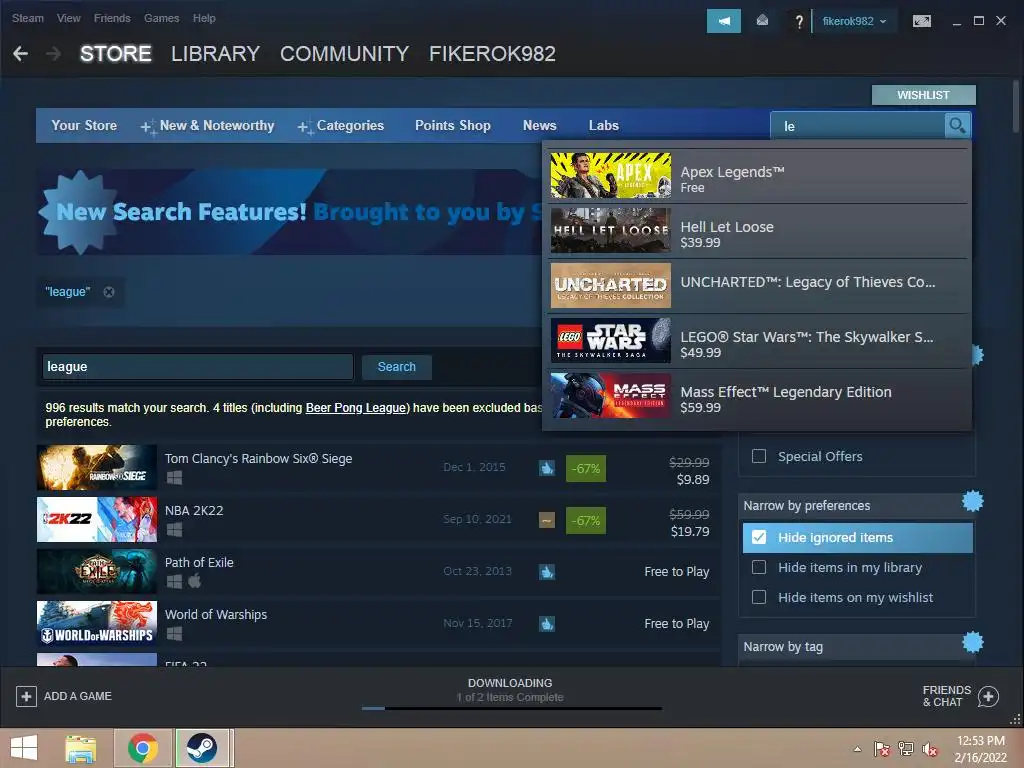Click the Search button next to league
Viewport: 1024px width, 768px height.
pyautogui.click(x=396, y=367)
